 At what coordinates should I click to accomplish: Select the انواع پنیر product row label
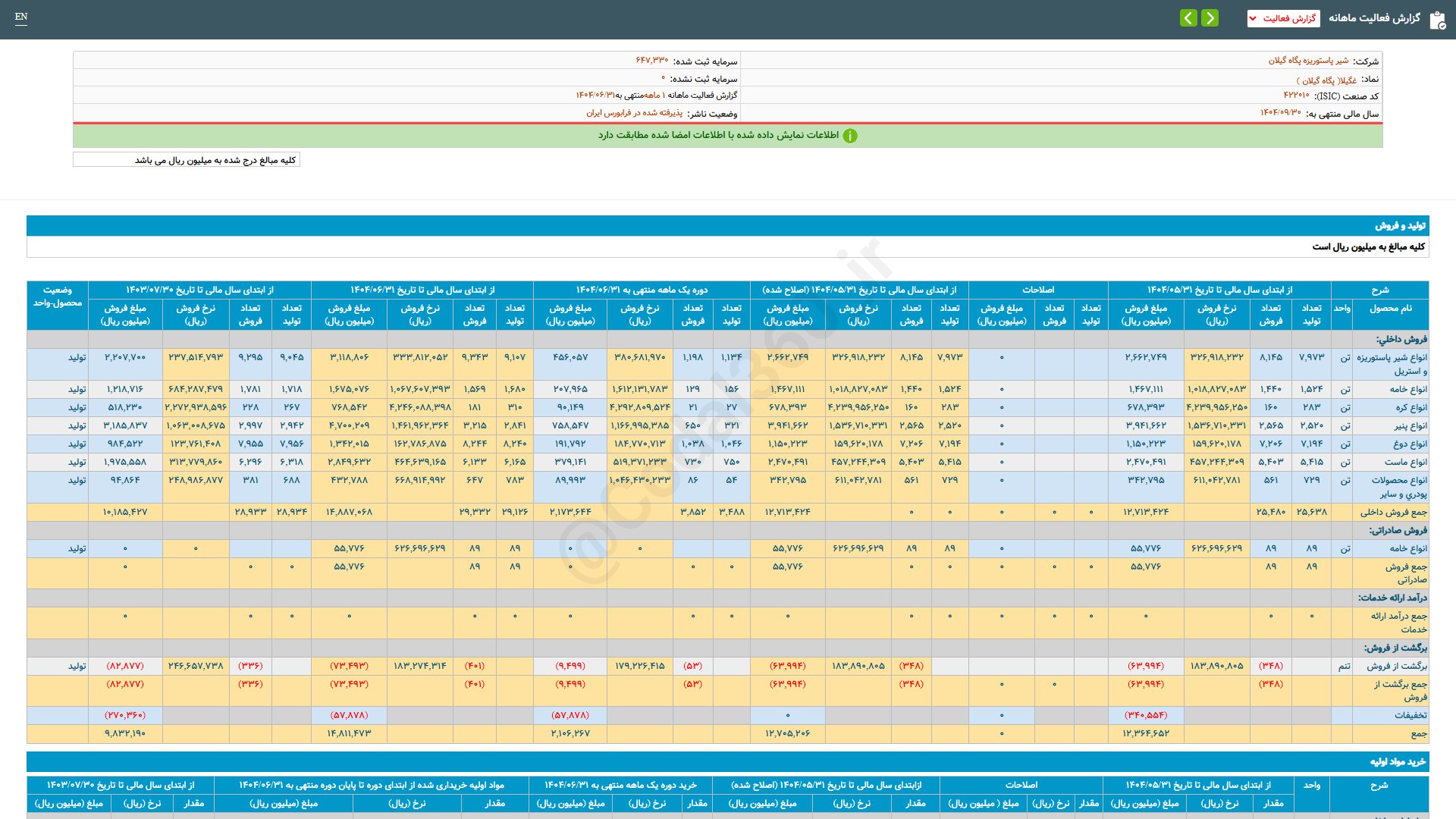(1410, 426)
